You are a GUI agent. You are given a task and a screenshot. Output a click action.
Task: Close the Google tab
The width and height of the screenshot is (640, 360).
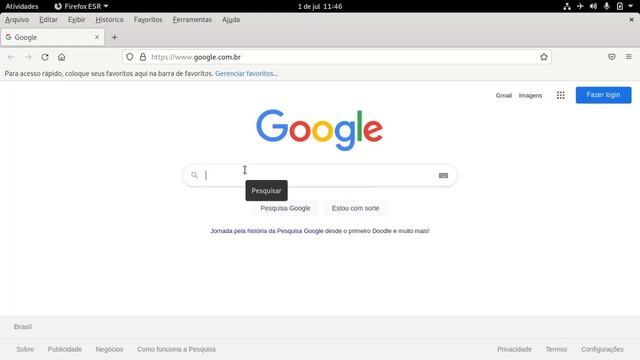(x=97, y=37)
